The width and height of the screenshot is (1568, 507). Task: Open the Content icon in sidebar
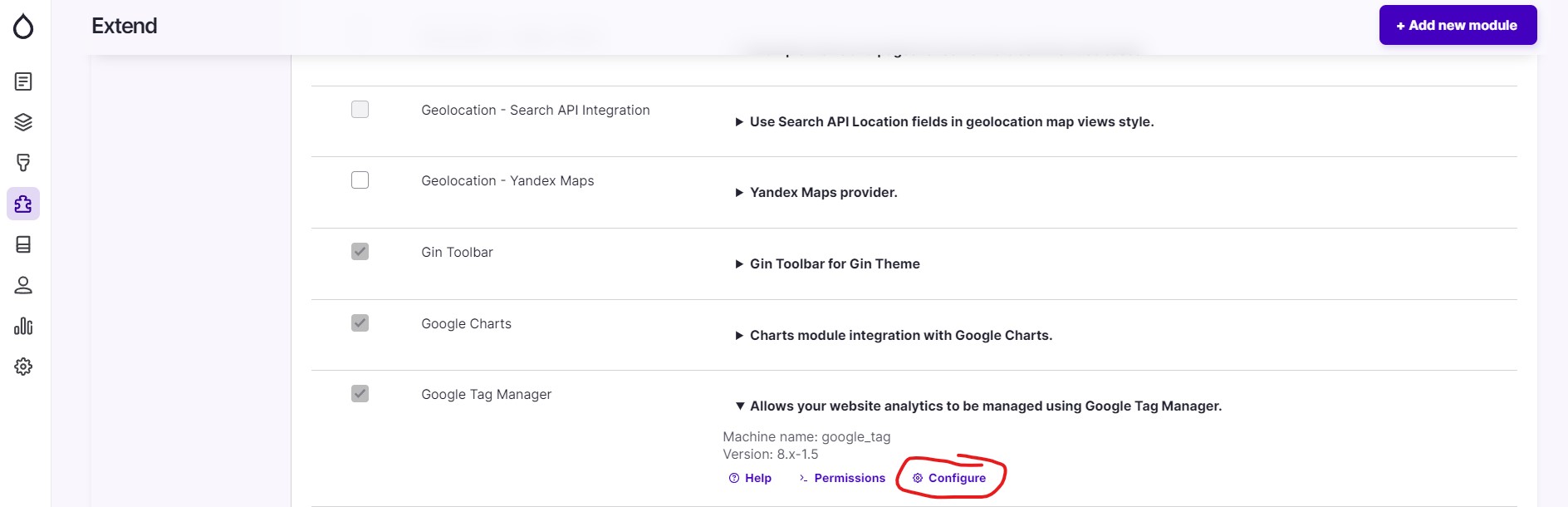click(23, 81)
